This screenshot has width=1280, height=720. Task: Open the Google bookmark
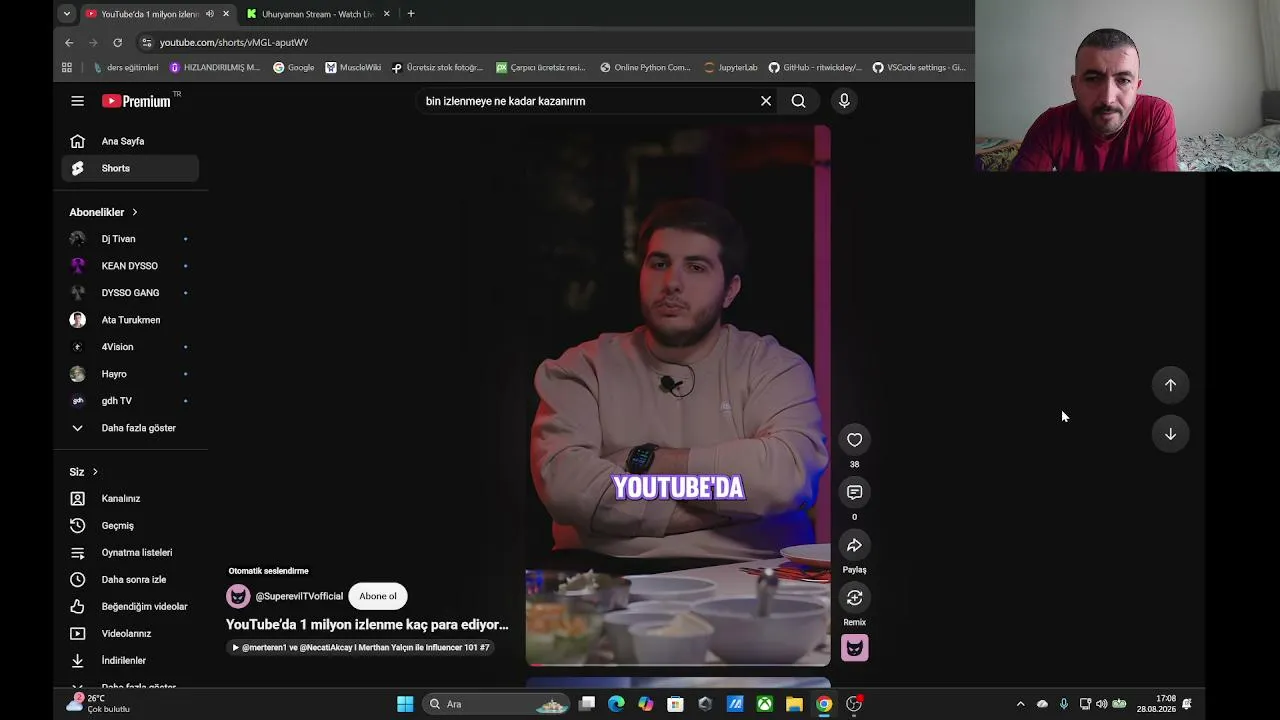294,68
